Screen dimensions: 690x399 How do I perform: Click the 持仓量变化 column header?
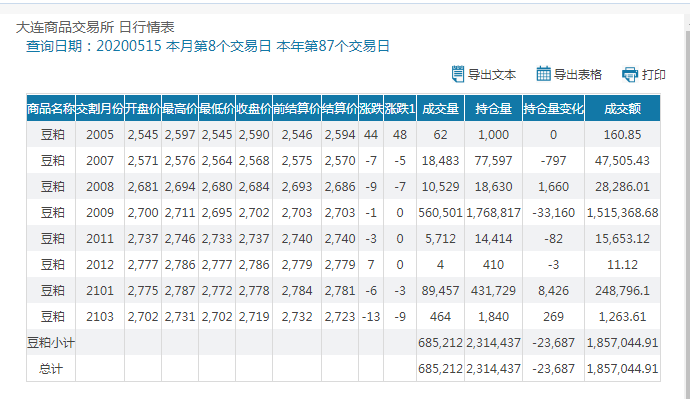[x=554, y=108]
